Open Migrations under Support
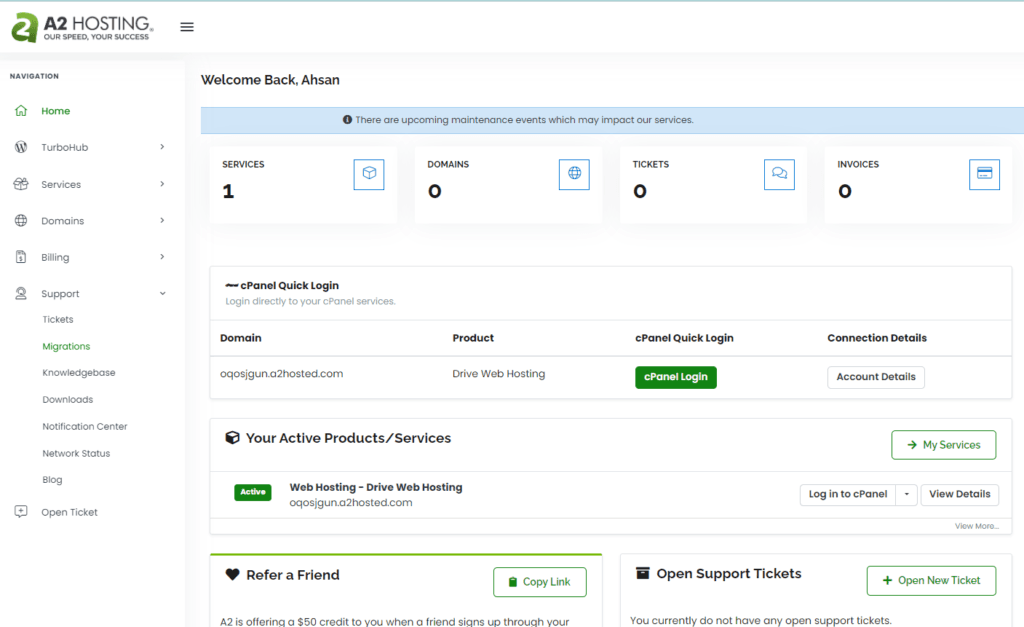Image resolution: width=1024 pixels, height=627 pixels. click(66, 346)
